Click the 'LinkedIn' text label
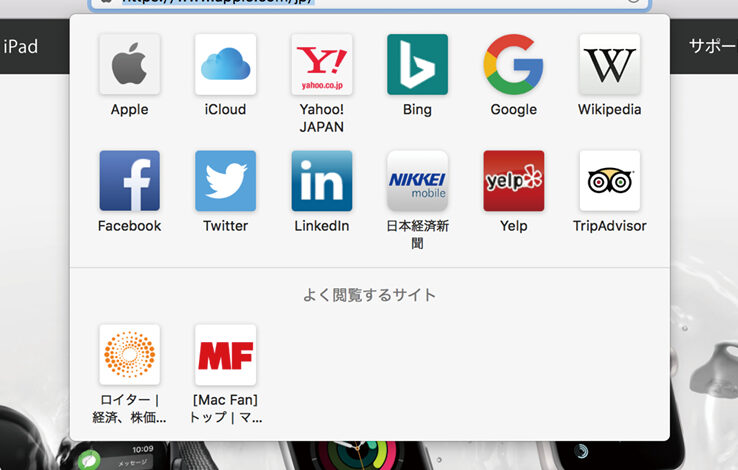The height and width of the screenshot is (470, 738). coord(321,226)
